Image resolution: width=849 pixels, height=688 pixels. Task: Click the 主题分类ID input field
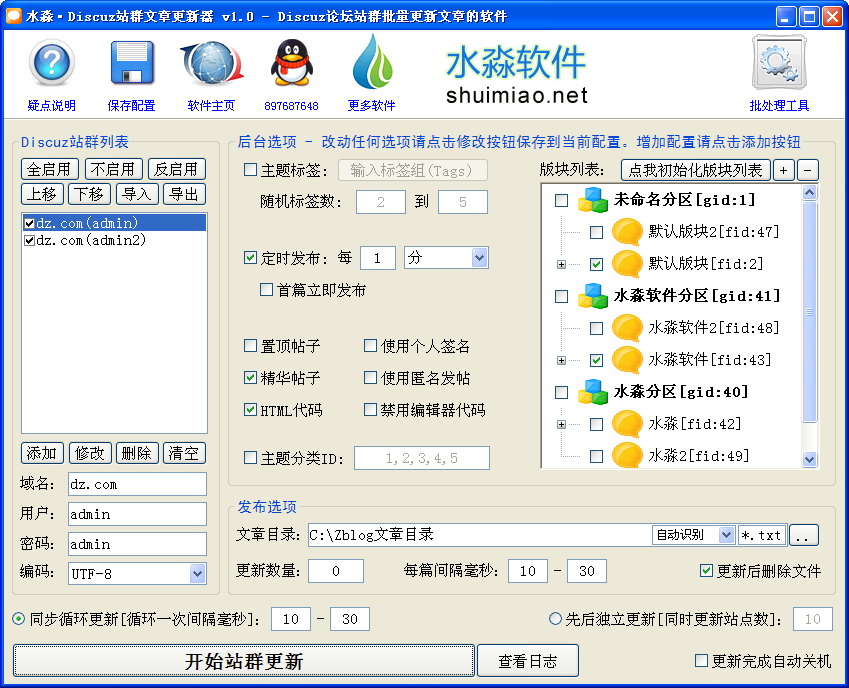422,458
